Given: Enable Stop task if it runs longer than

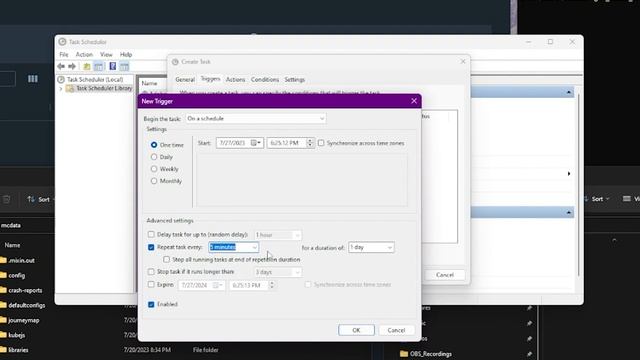Looking at the screenshot, I should point(151,271).
